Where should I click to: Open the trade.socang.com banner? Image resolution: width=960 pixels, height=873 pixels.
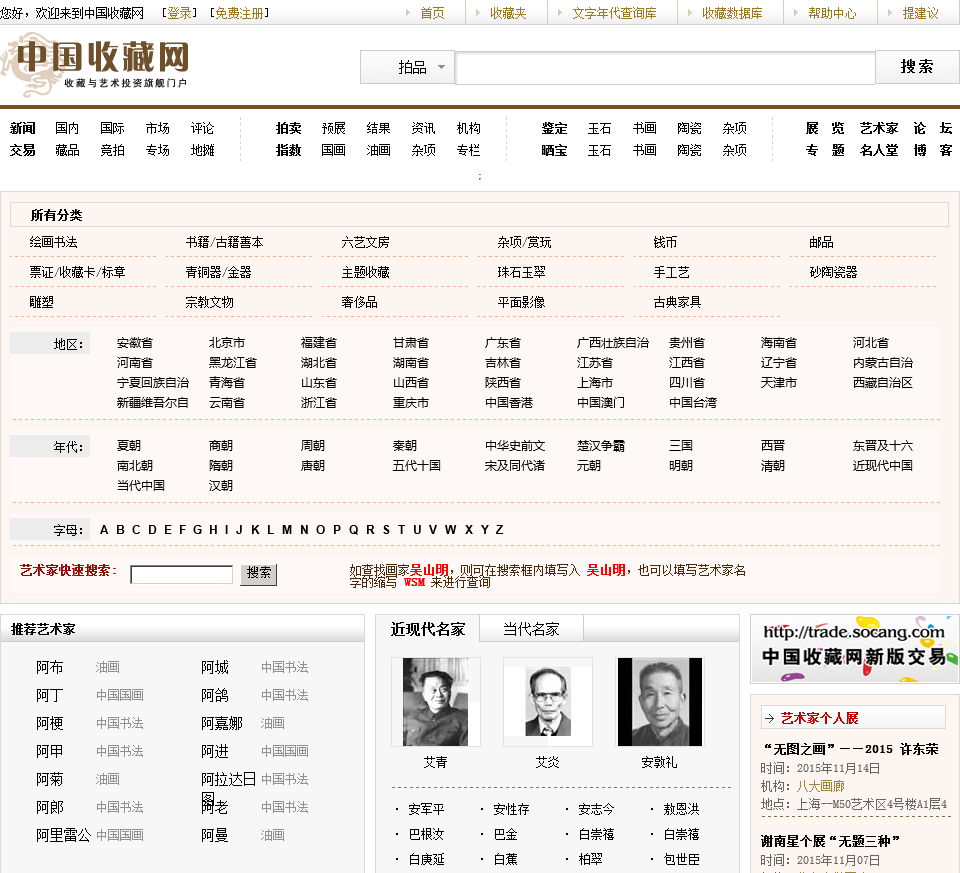pyautogui.click(x=855, y=650)
